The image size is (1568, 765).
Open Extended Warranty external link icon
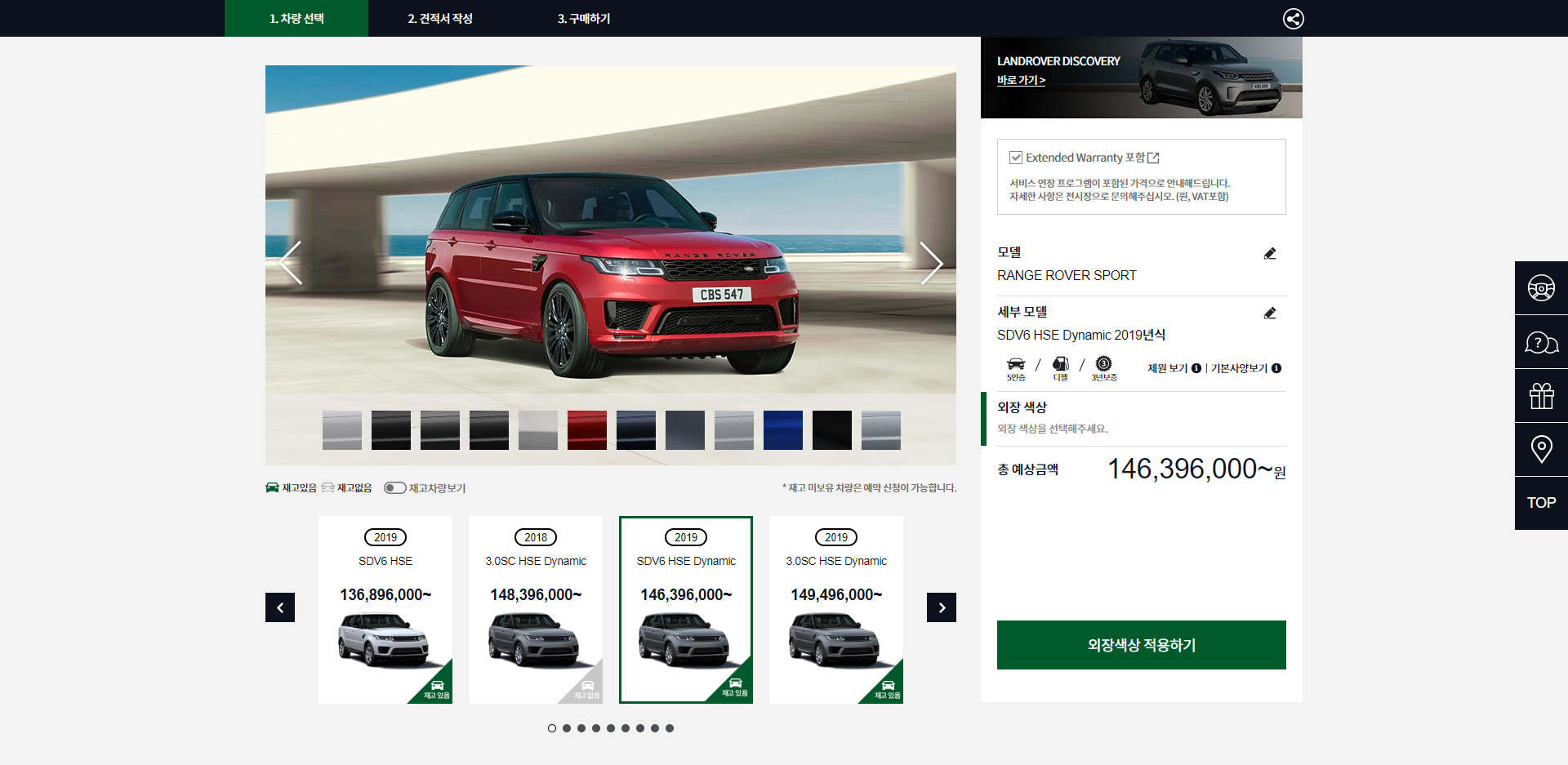1153,158
